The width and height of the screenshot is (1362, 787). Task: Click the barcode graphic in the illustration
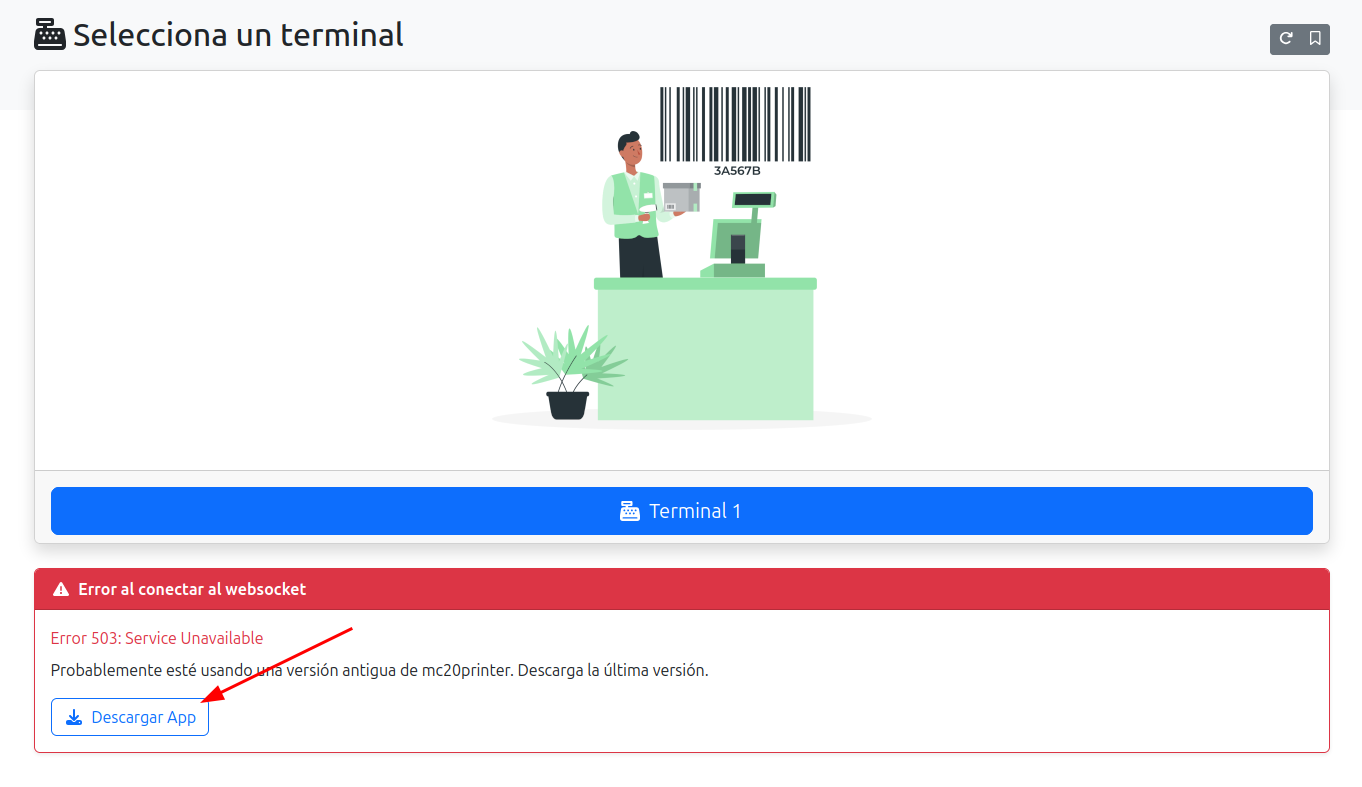click(x=735, y=124)
